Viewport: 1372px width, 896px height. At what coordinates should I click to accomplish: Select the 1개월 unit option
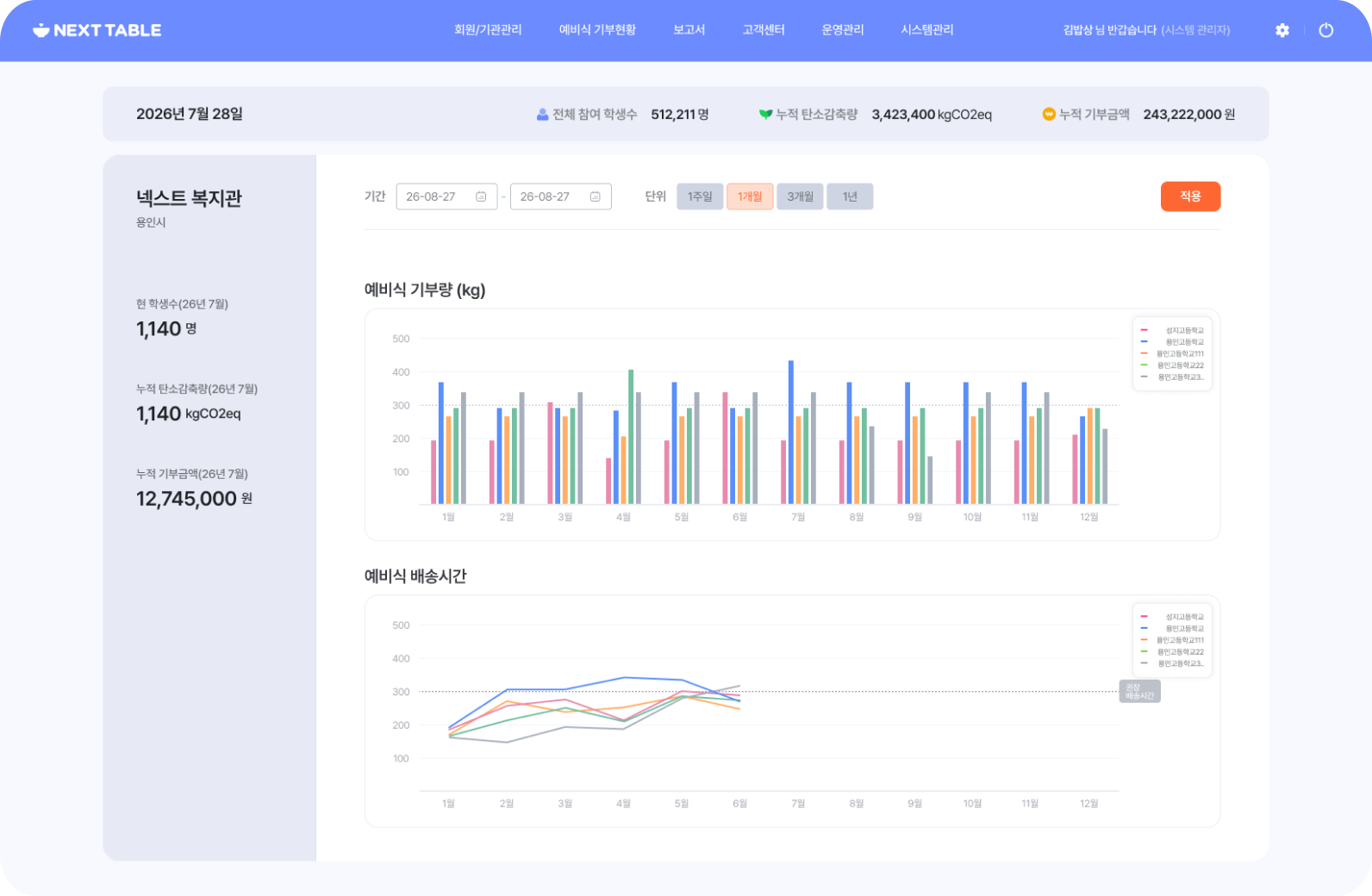pyautogui.click(x=750, y=196)
